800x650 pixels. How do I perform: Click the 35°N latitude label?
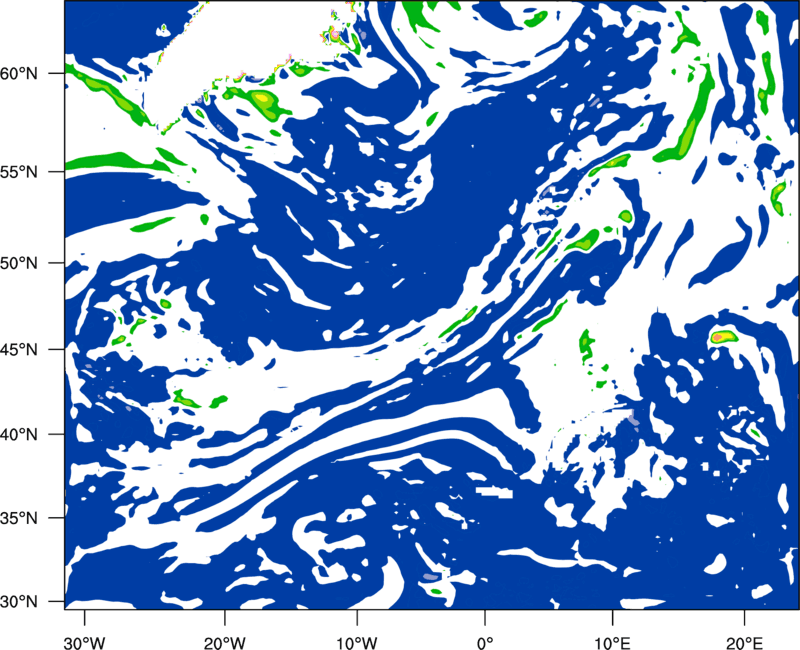tap(19, 518)
